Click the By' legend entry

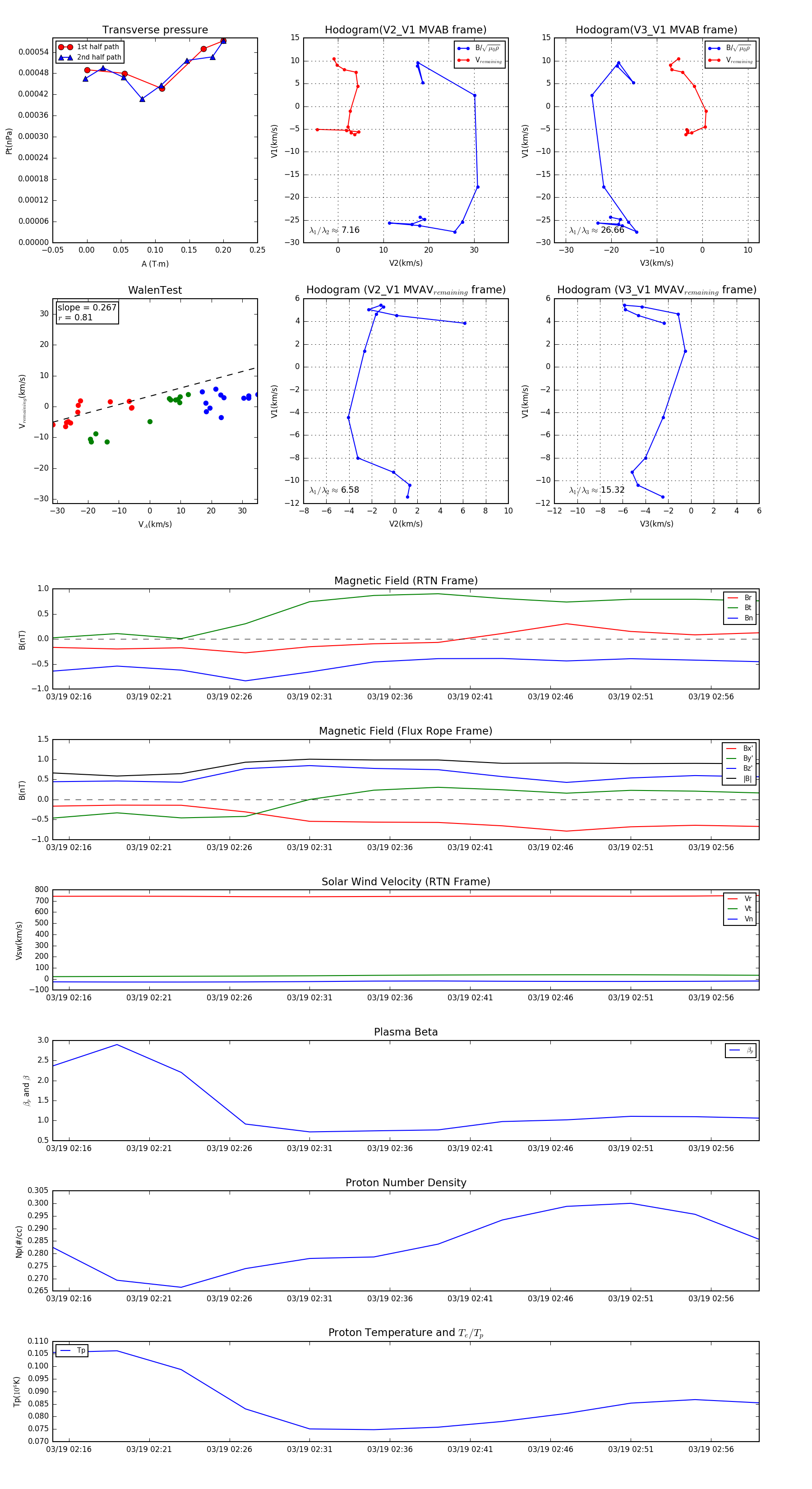pyautogui.click(x=740, y=758)
